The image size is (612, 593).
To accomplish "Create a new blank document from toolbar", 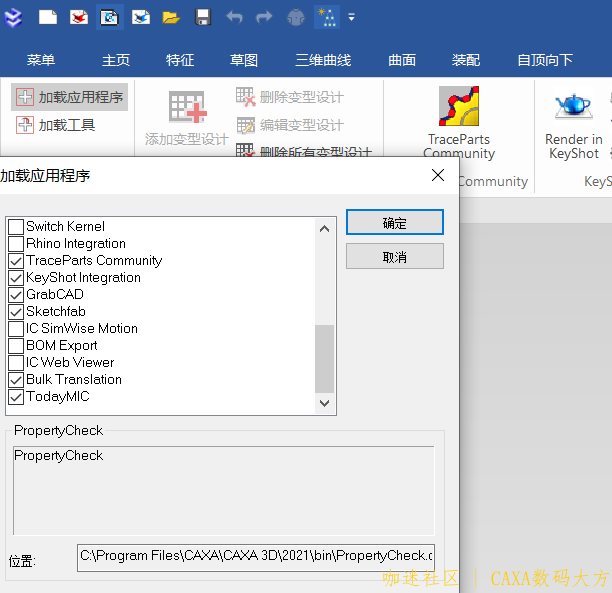I will click(x=48, y=18).
